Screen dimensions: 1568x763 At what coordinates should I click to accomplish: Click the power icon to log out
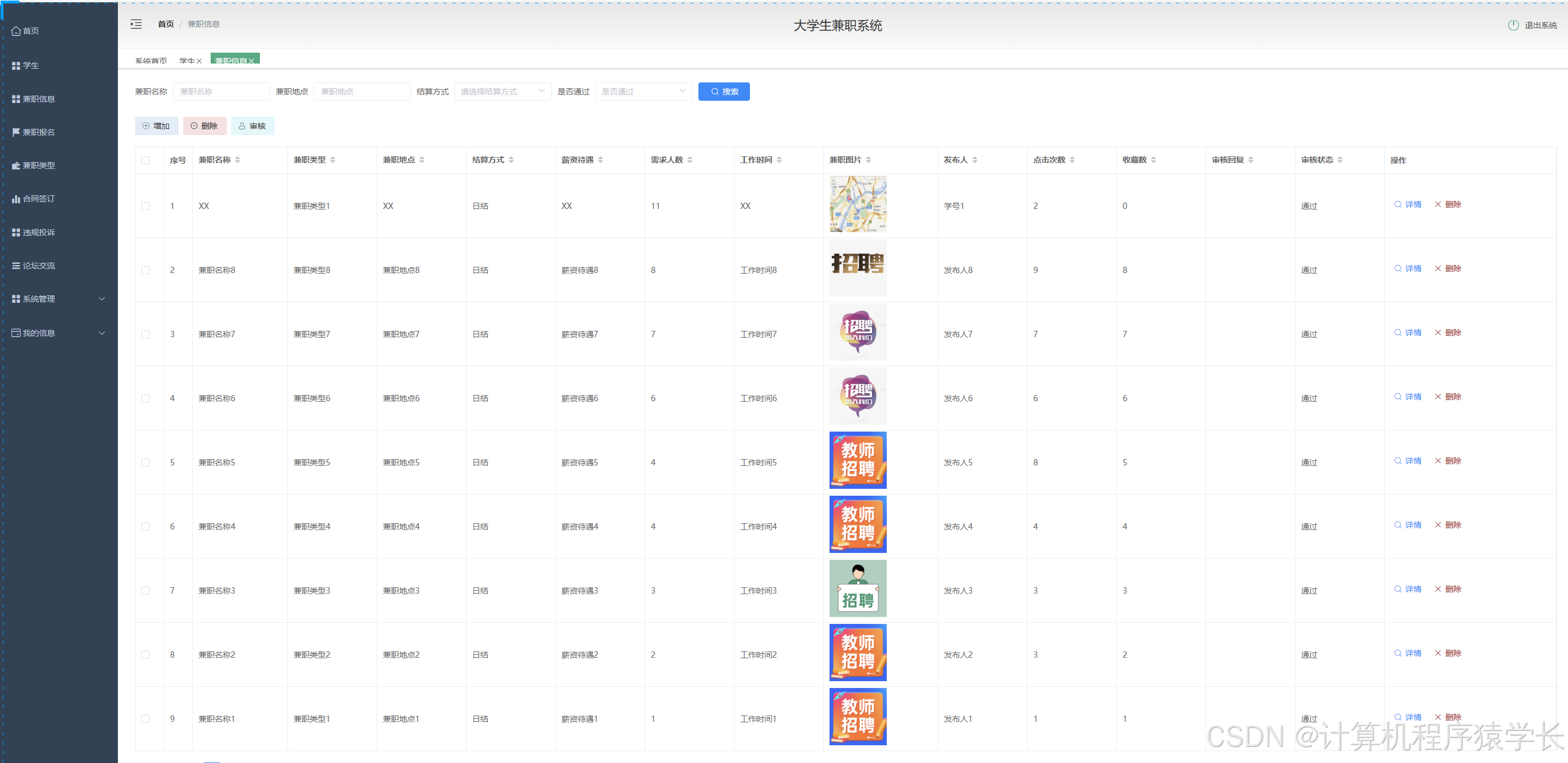(1512, 25)
